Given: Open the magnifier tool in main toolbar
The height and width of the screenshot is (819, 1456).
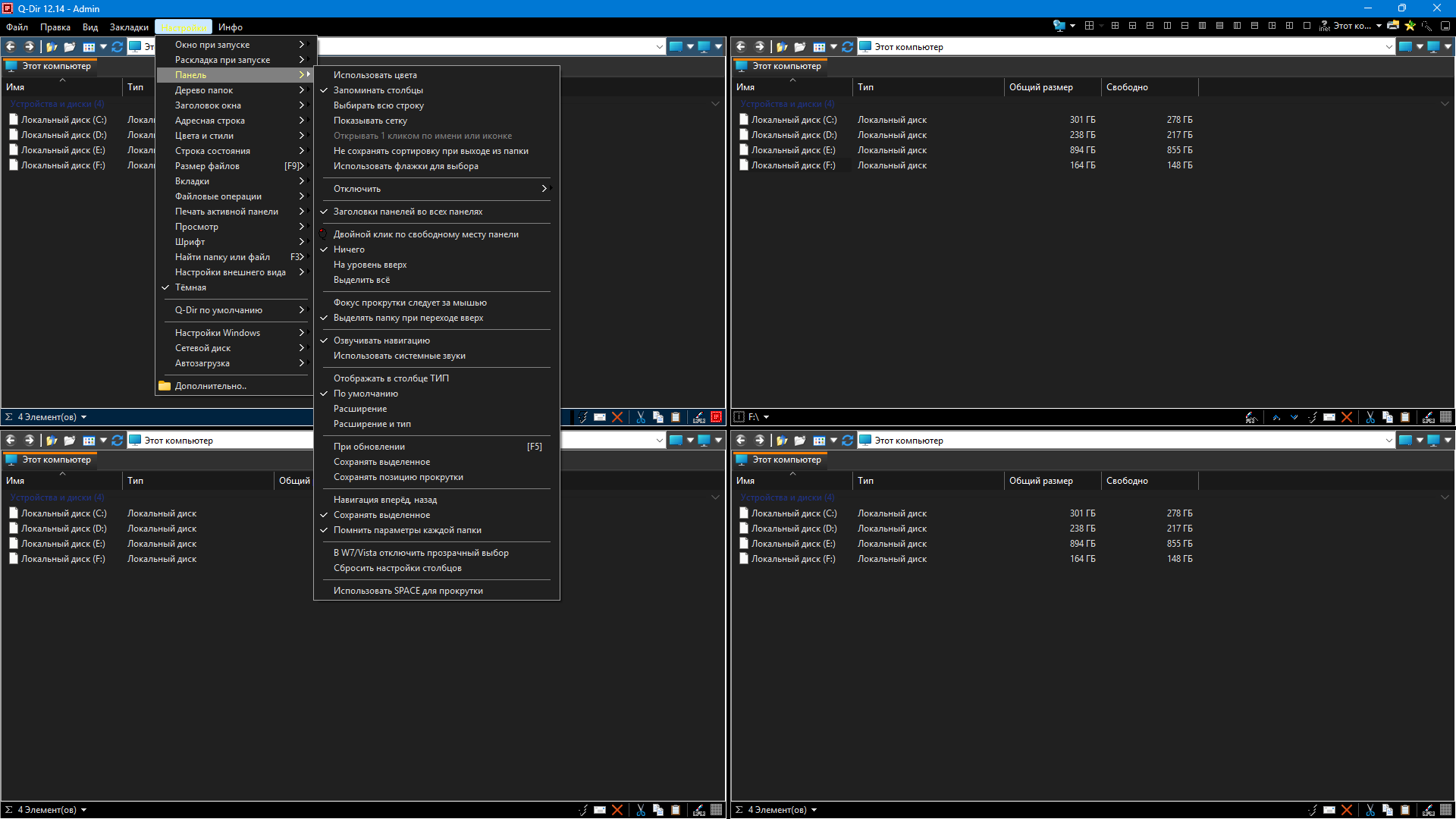Looking at the screenshot, I should click(x=1426, y=26).
